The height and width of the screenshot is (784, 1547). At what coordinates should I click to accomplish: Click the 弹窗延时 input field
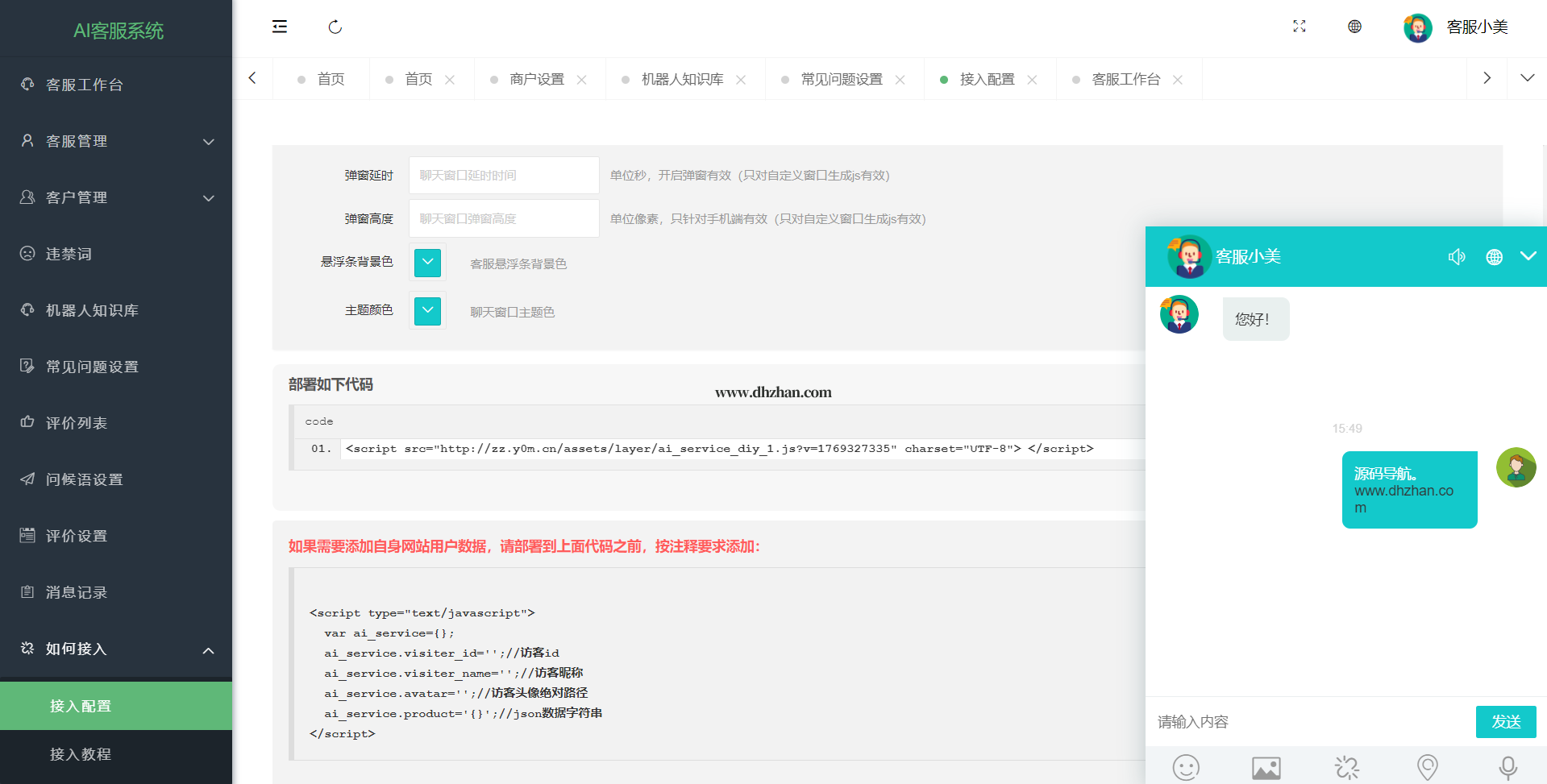point(504,176)
